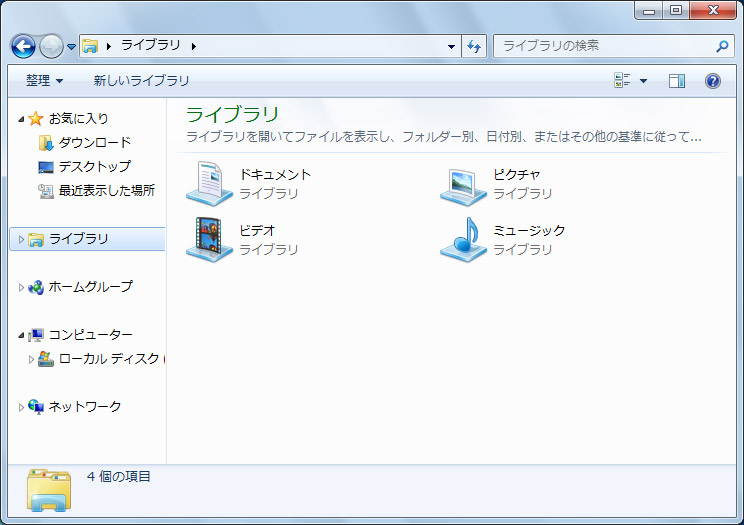Toggle the preview pane button

(x=677, y=81)
